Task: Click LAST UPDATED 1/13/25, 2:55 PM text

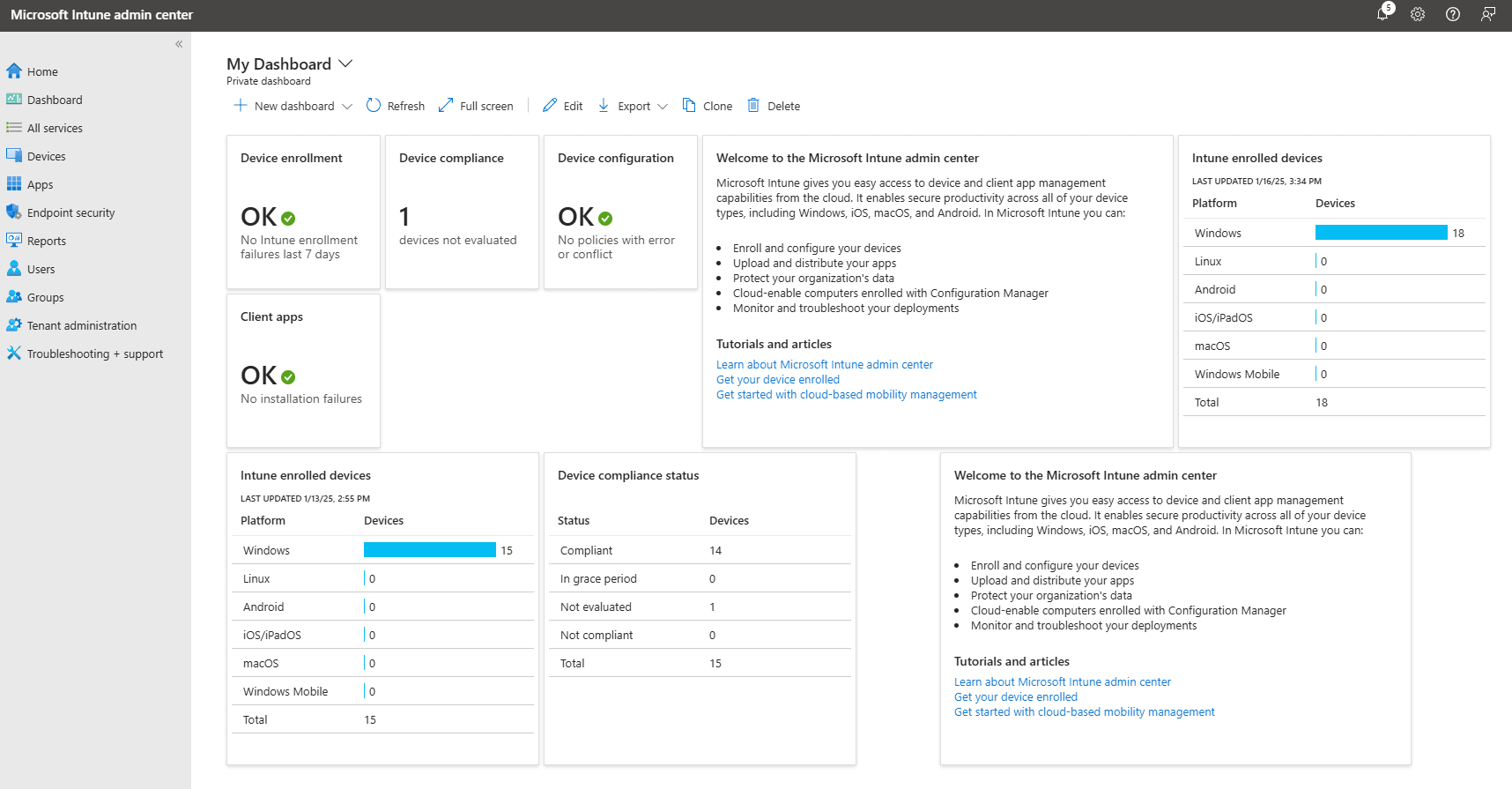Action: pos(305,499)
